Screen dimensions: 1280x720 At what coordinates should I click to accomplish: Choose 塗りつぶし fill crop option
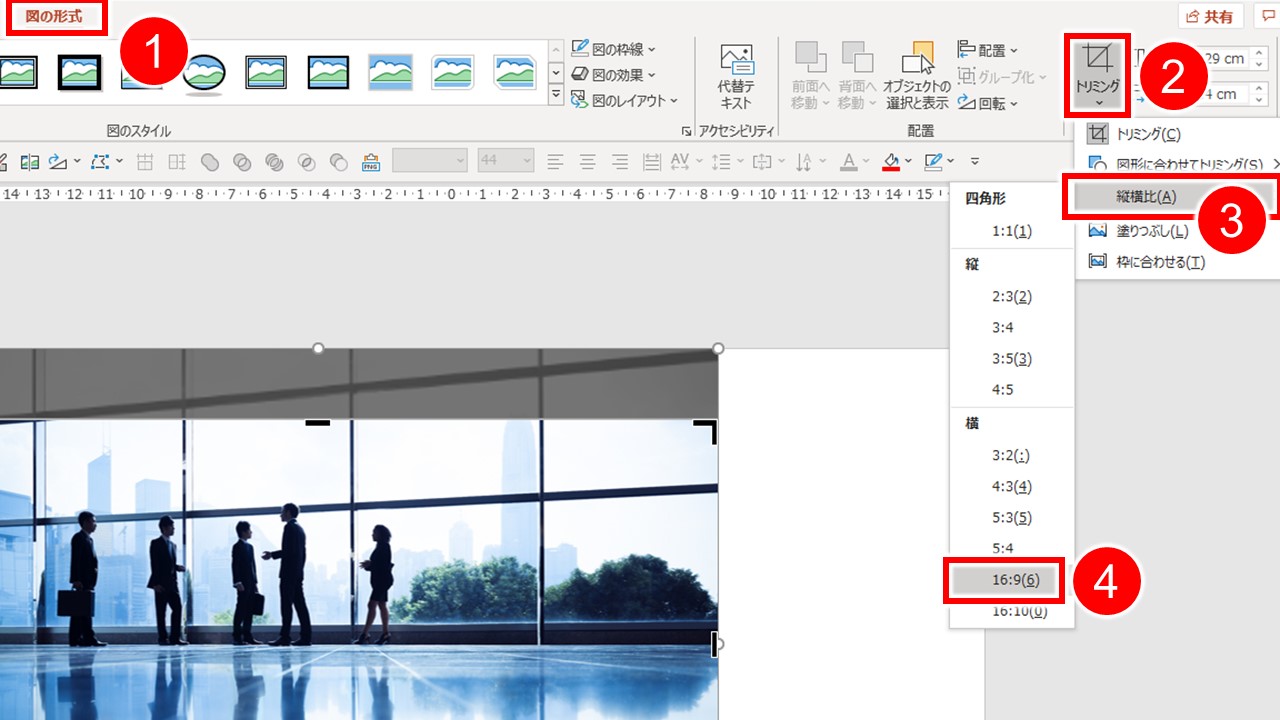1150,229
